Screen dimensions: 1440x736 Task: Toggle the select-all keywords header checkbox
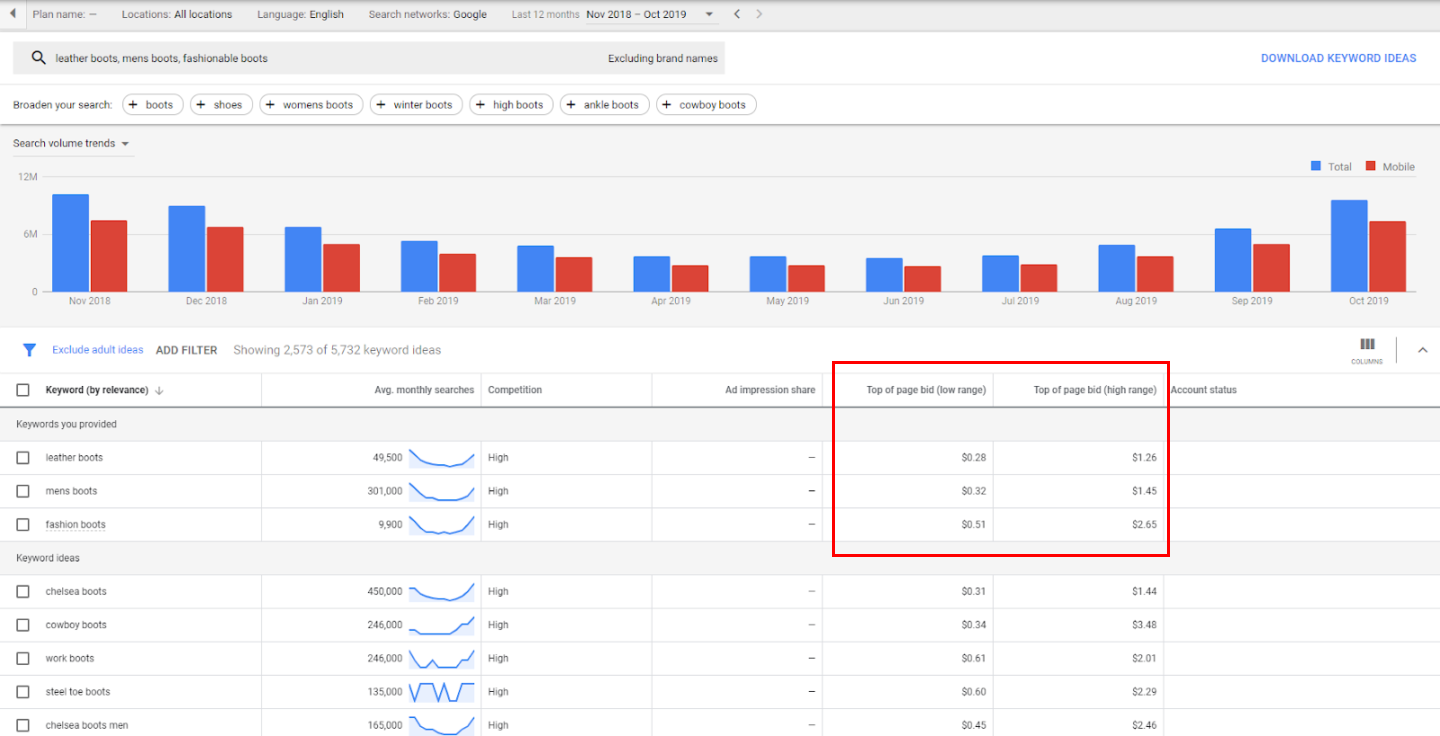[23, 390]
